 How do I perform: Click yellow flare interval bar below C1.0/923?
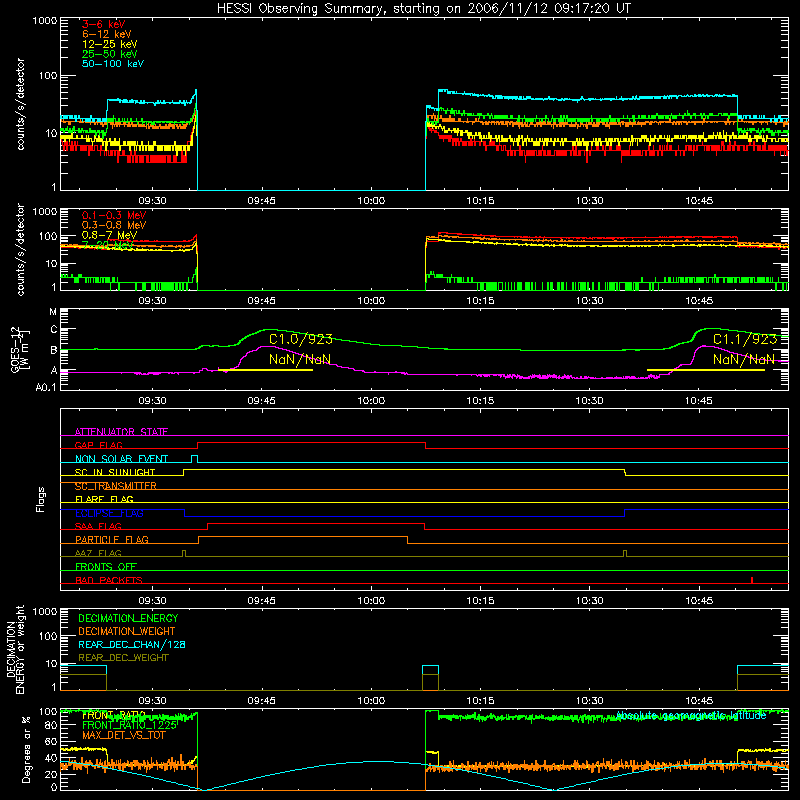pos(265,369)
